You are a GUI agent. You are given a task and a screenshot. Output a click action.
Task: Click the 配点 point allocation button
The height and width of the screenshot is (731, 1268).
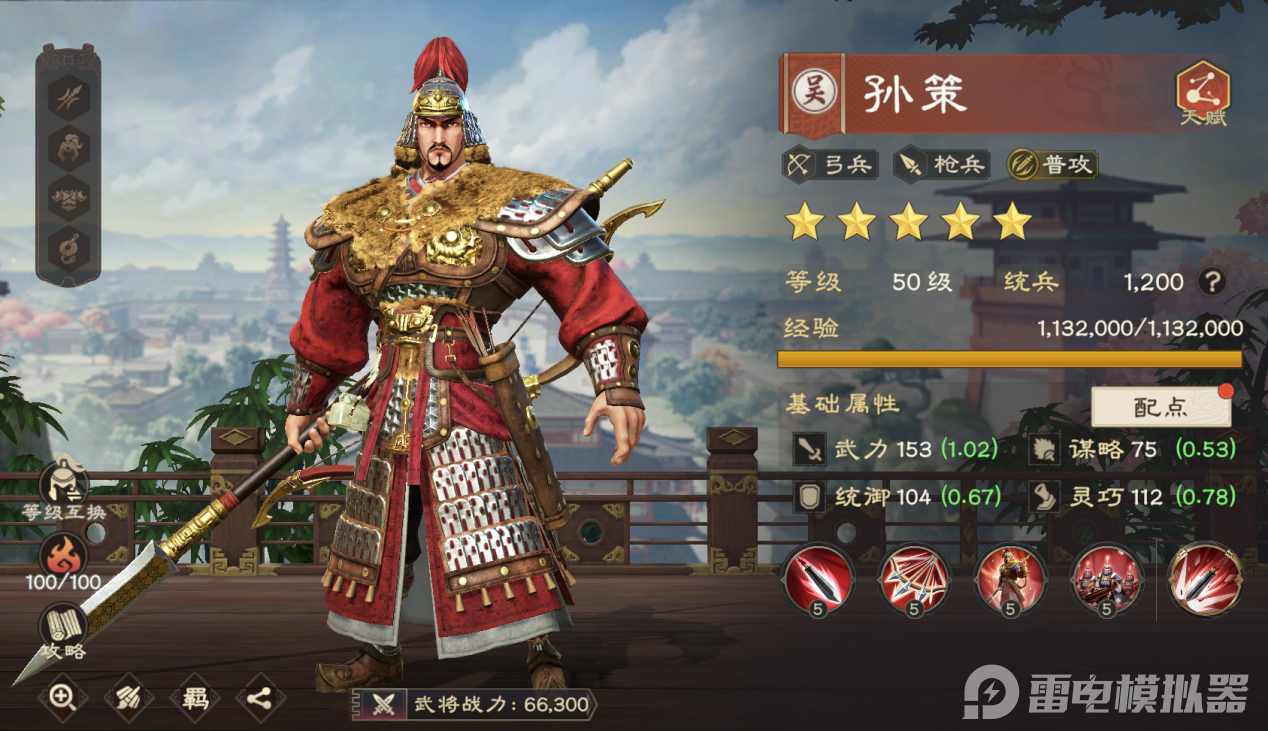tap(1161, 407)
